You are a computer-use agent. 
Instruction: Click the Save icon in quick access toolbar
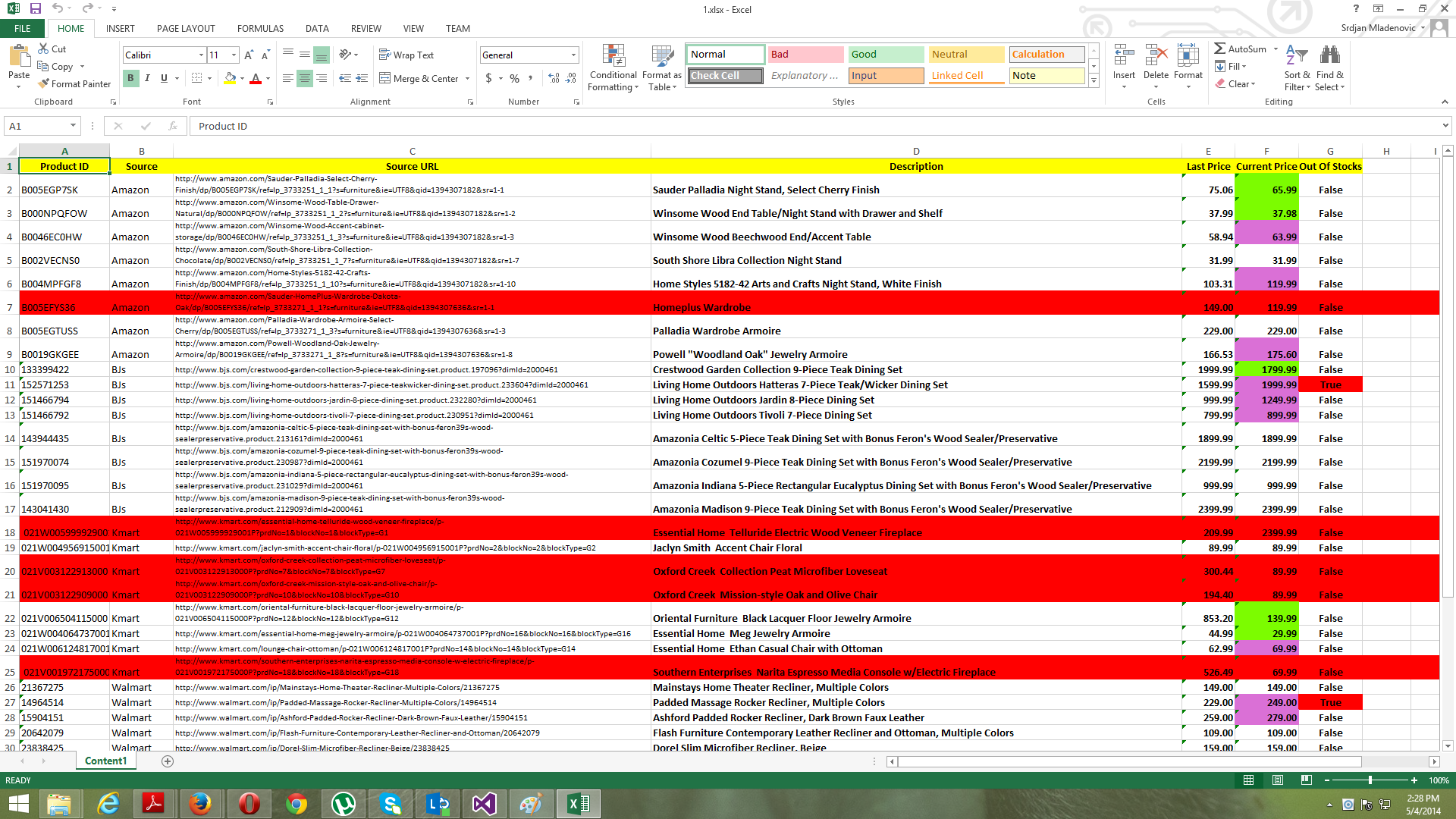35,9
